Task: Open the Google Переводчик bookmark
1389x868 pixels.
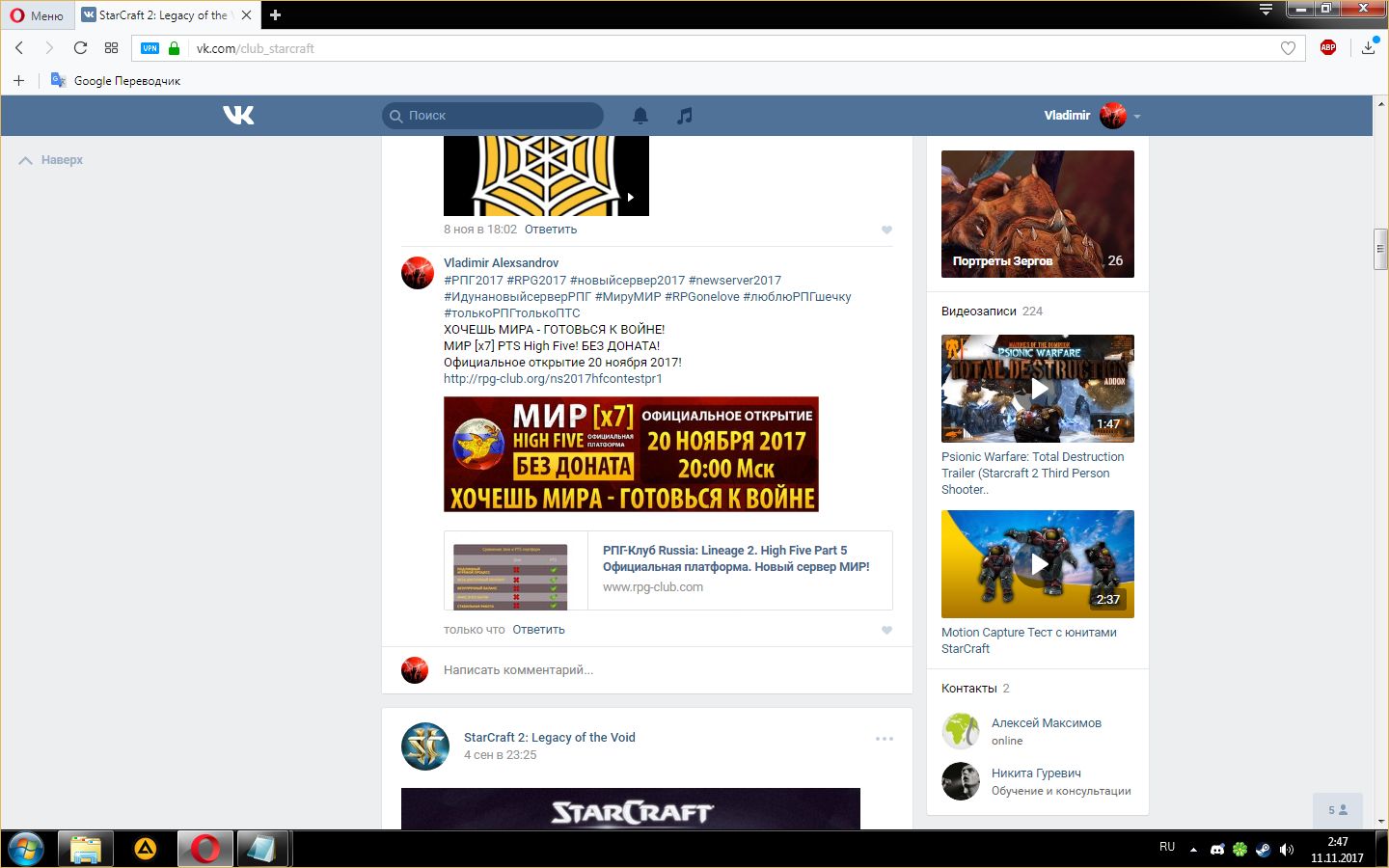Action: 116,80
